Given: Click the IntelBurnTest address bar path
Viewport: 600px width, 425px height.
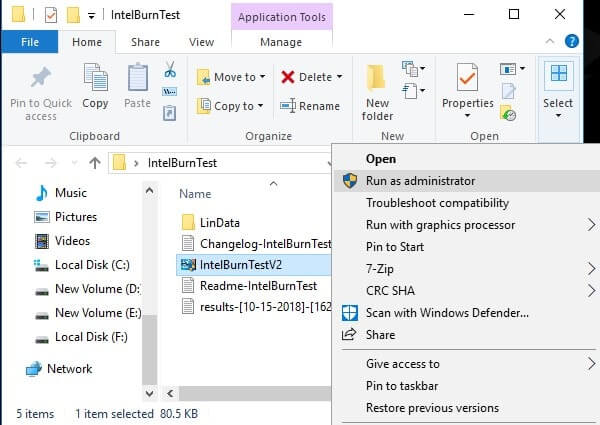Looking at the screenshot, I should (x=182, y=163).
